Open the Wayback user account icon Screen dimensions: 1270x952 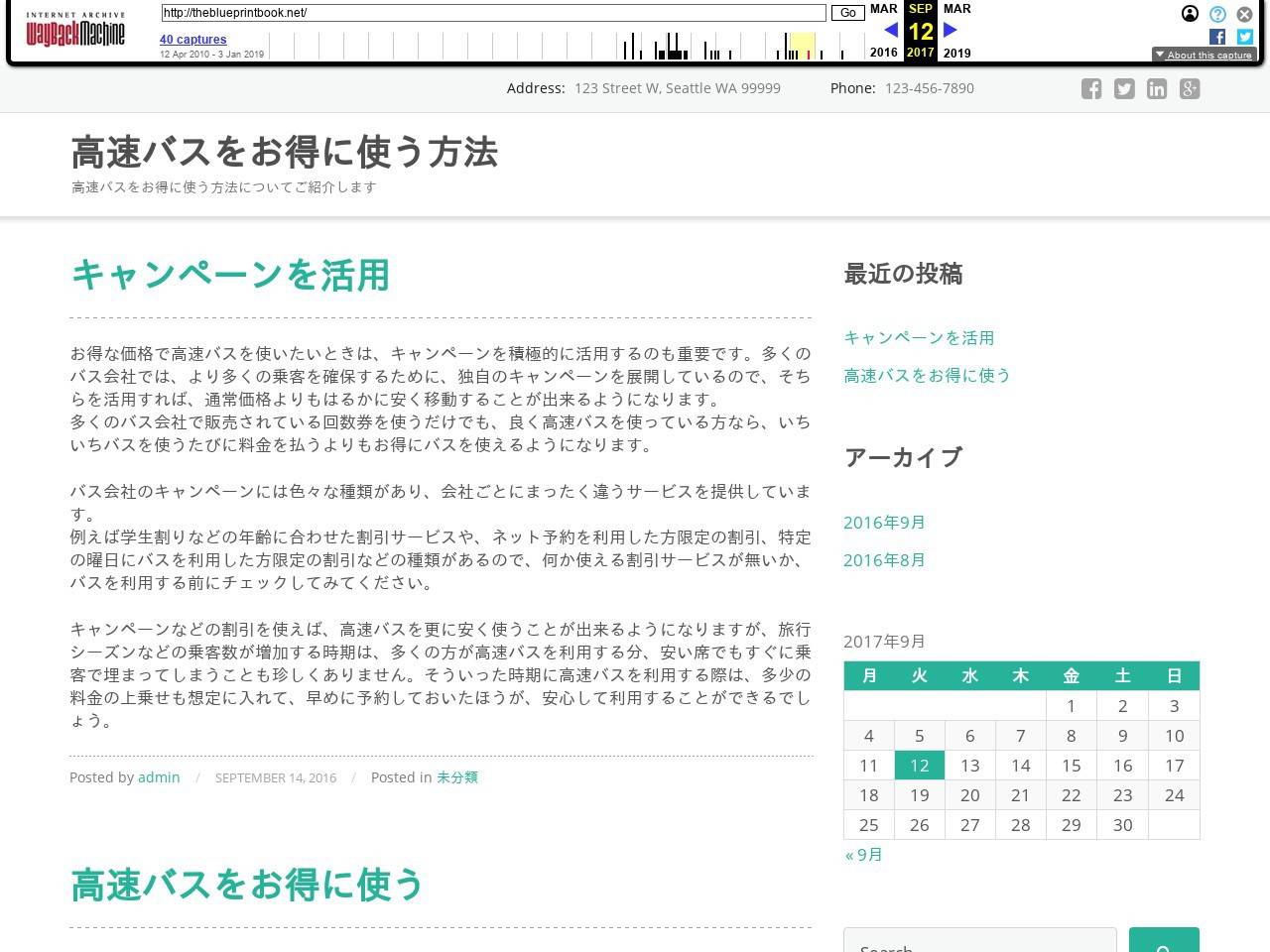1190,14
